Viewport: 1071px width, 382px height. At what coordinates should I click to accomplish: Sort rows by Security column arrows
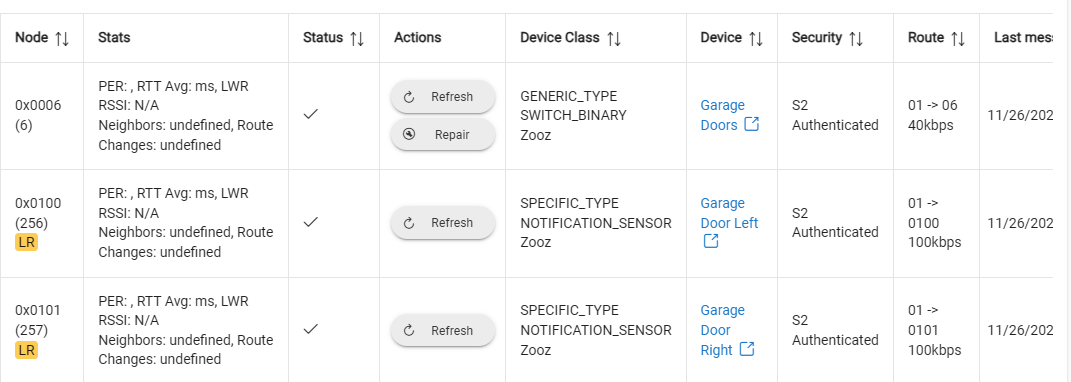pyautogui.click(x=856, y=38)
